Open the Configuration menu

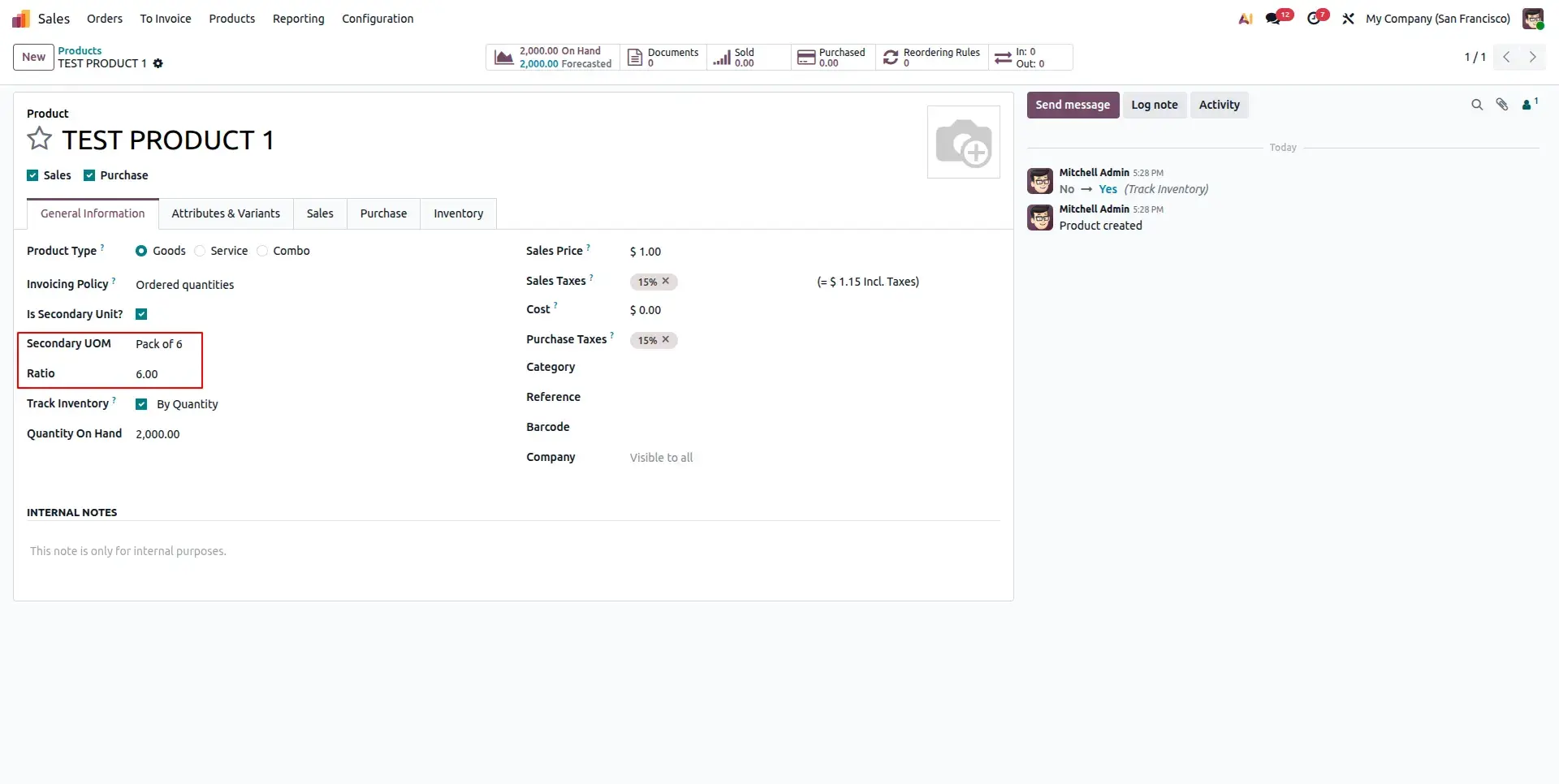(x=378, y=19)
